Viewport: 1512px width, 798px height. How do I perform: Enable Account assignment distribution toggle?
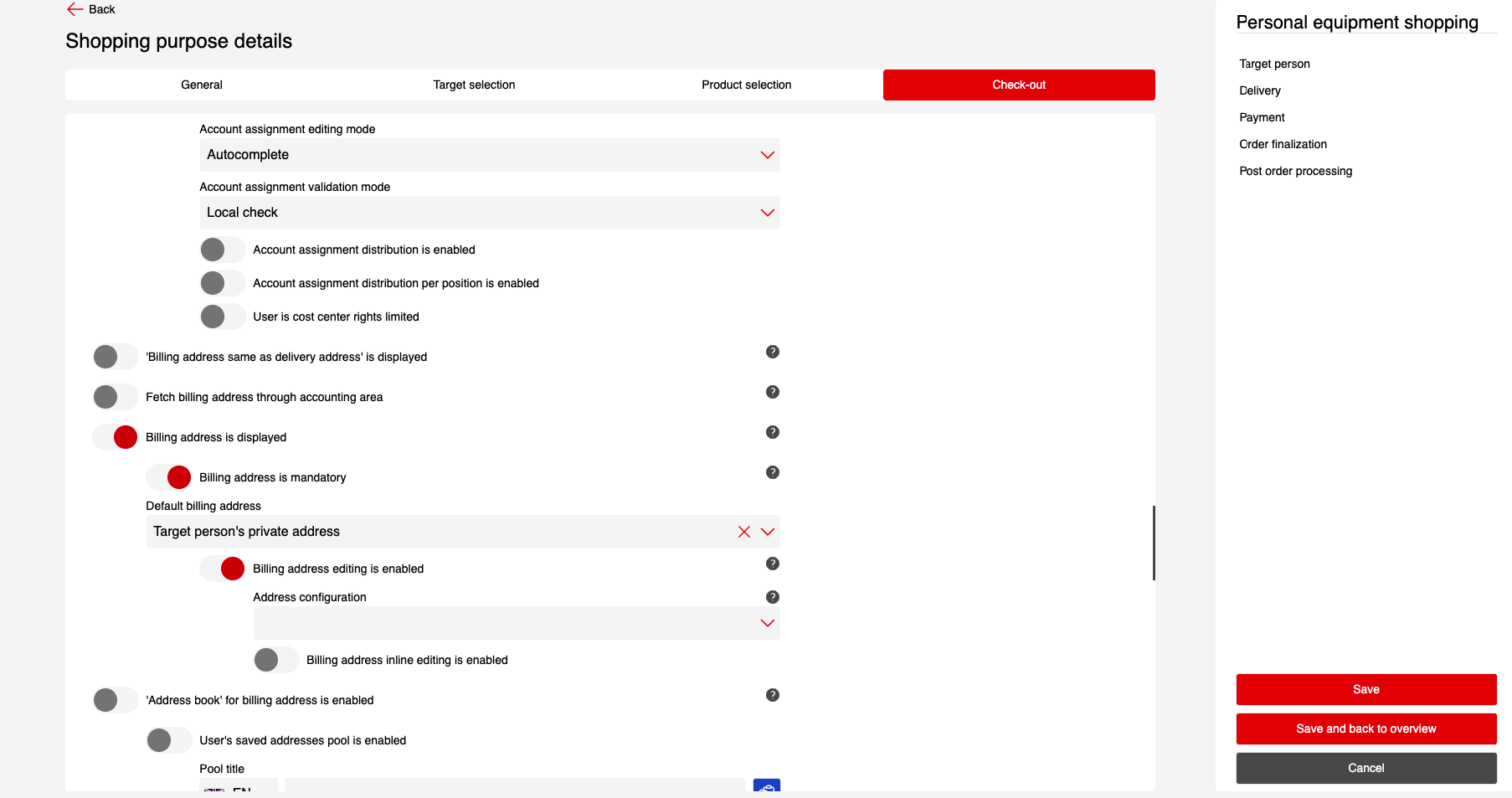[222, 250]
